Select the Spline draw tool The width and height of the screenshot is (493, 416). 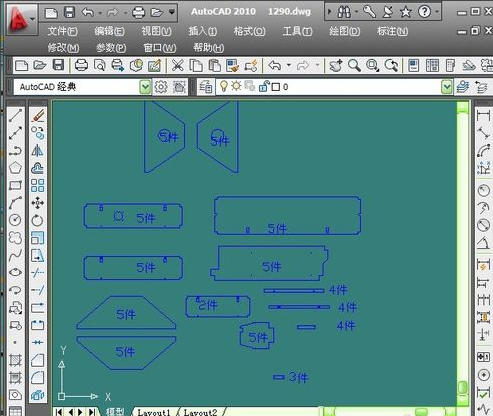15,255
